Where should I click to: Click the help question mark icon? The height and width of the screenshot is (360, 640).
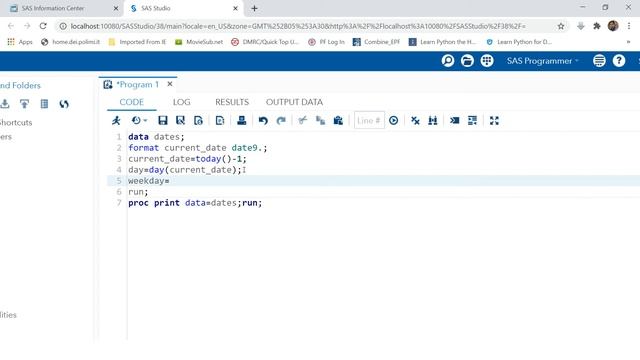[x=619, y=61]
